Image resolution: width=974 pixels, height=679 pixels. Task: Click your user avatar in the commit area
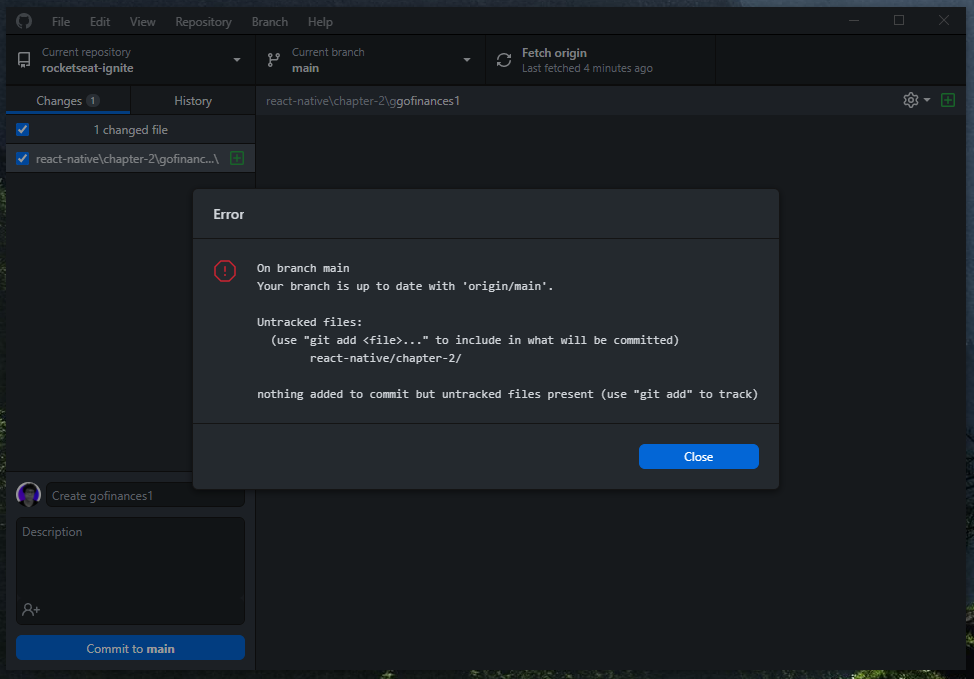click(x=28, y=494)
